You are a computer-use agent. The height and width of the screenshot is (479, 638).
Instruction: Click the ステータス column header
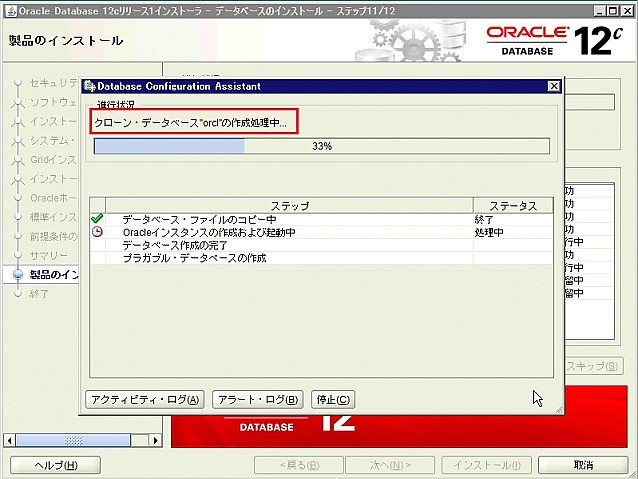click(x=513, y=206)
